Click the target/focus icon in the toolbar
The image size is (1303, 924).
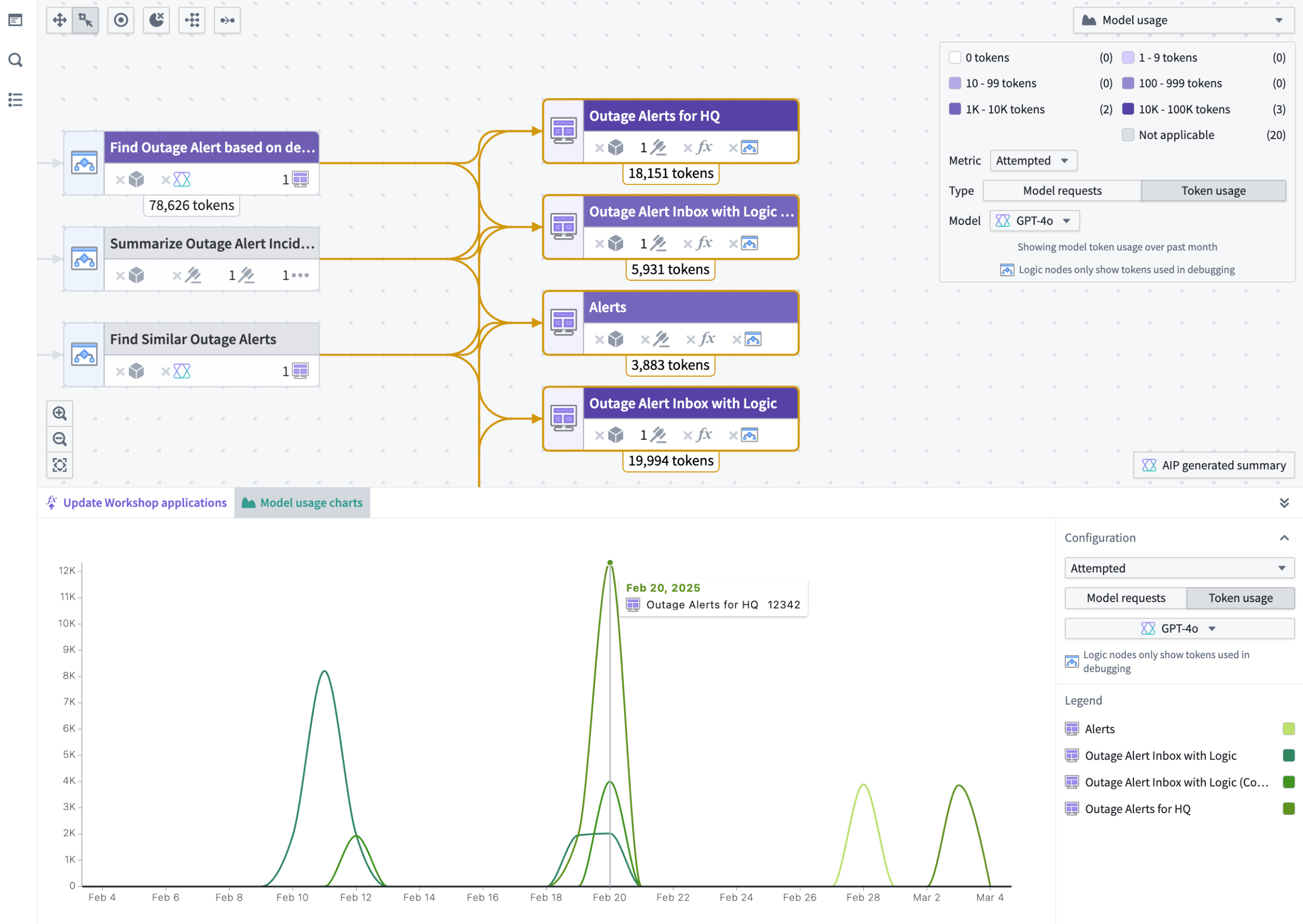click(x=120, y=20)
